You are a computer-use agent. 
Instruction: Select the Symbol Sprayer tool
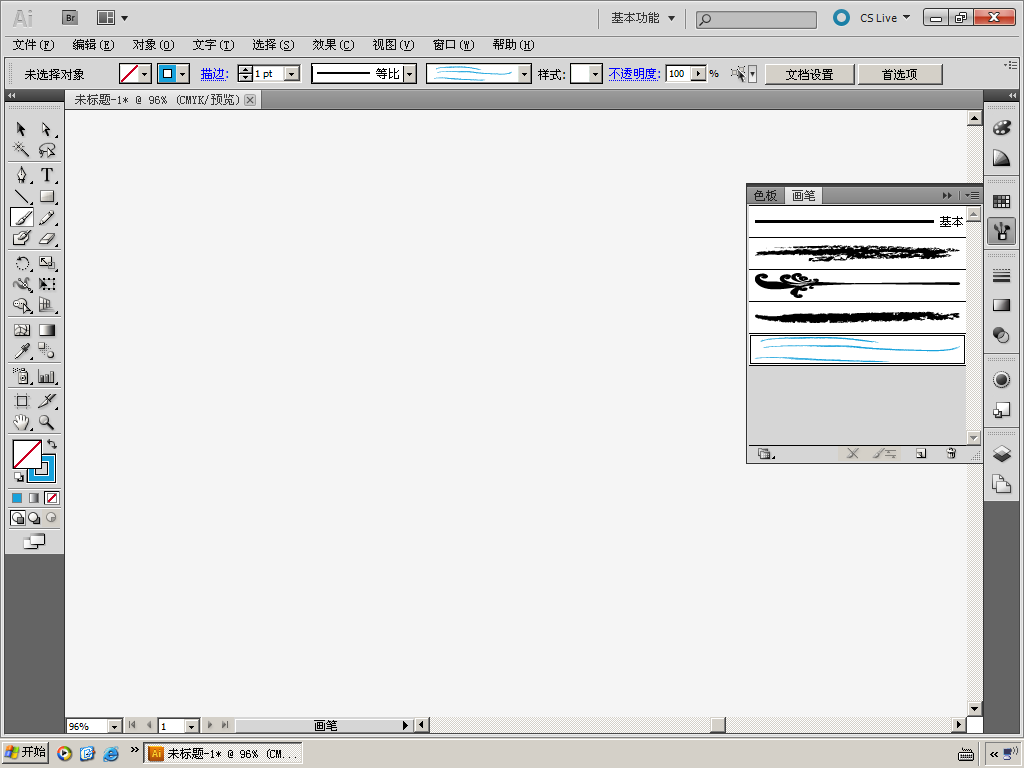click(21, 376)
